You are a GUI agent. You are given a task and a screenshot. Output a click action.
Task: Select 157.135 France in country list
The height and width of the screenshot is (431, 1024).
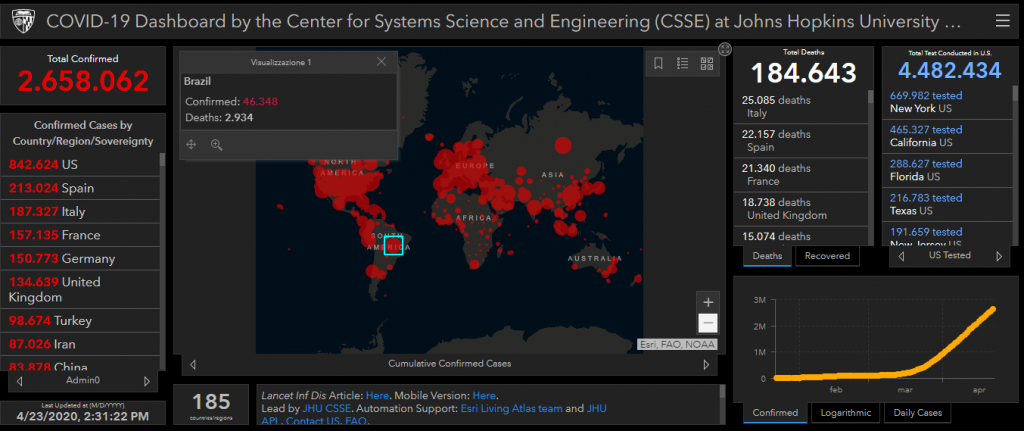pyautogui.click(x=80, y=235)
